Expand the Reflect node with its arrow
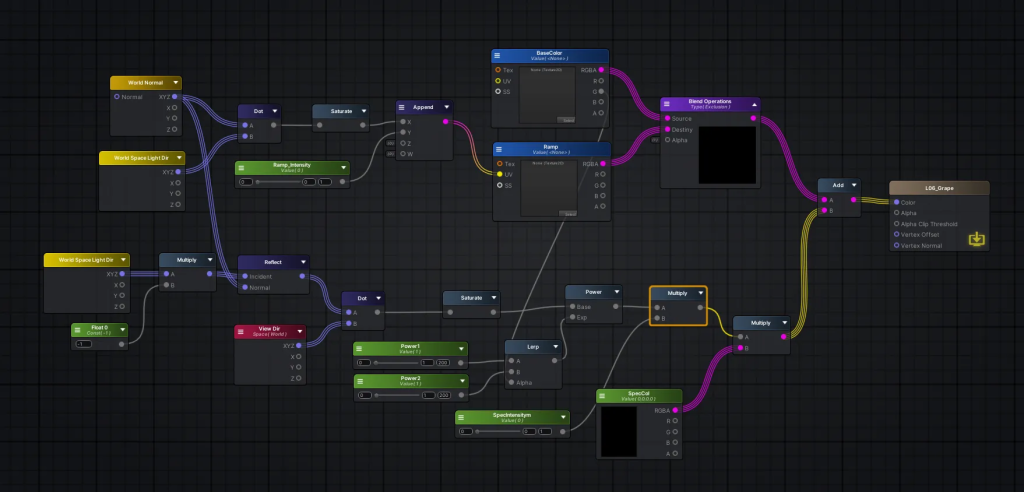Screen dimensions: 1024x492 (x=301, y=262)
